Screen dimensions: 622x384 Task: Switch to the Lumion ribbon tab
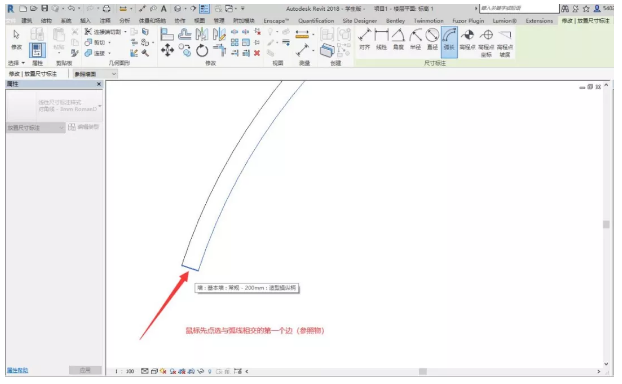tap(505, 21)
